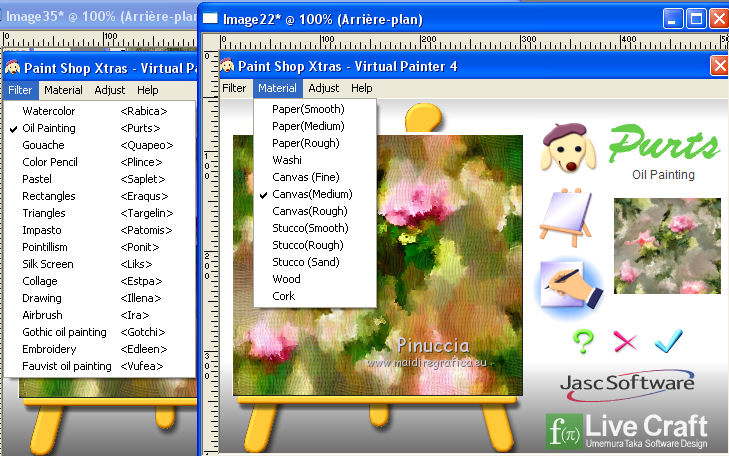Open the Adjust menu in front Virtual Painter window
Viewport: 729px width, 456px height.
tap(324, 88)
